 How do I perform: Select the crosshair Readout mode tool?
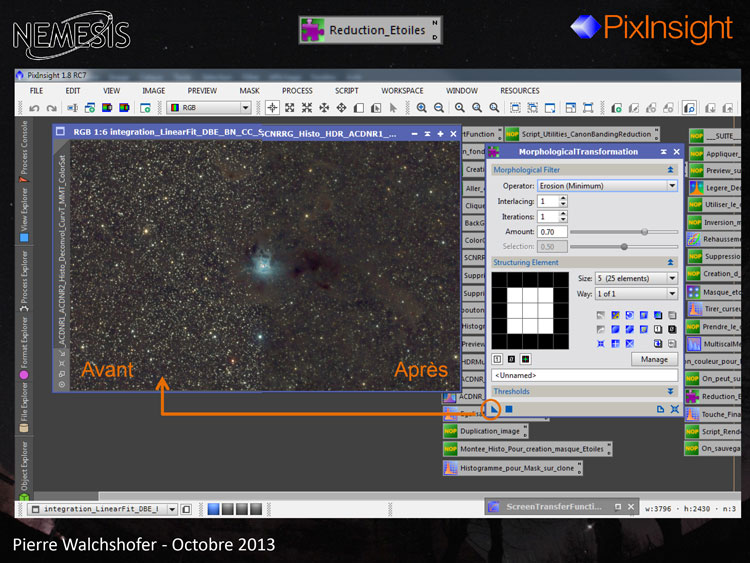coord(272,108)
